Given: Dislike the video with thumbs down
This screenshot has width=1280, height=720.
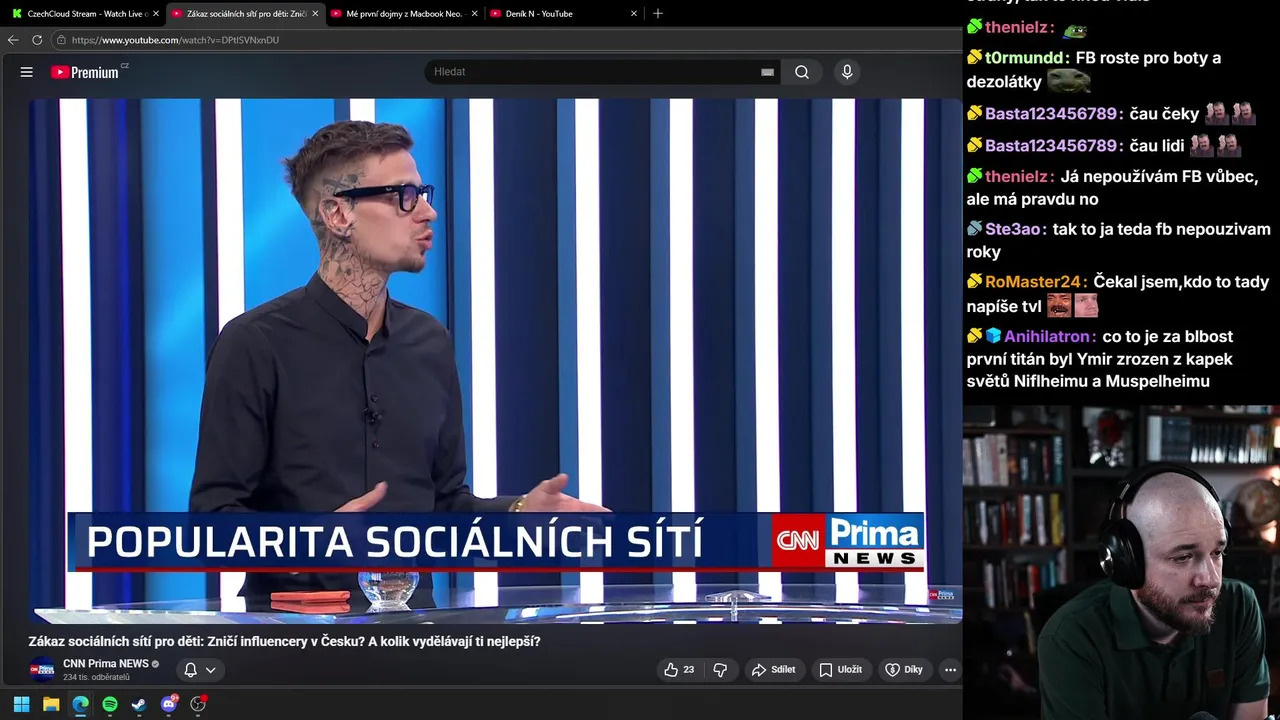Looking at the screenshot, I should [720, 670].
